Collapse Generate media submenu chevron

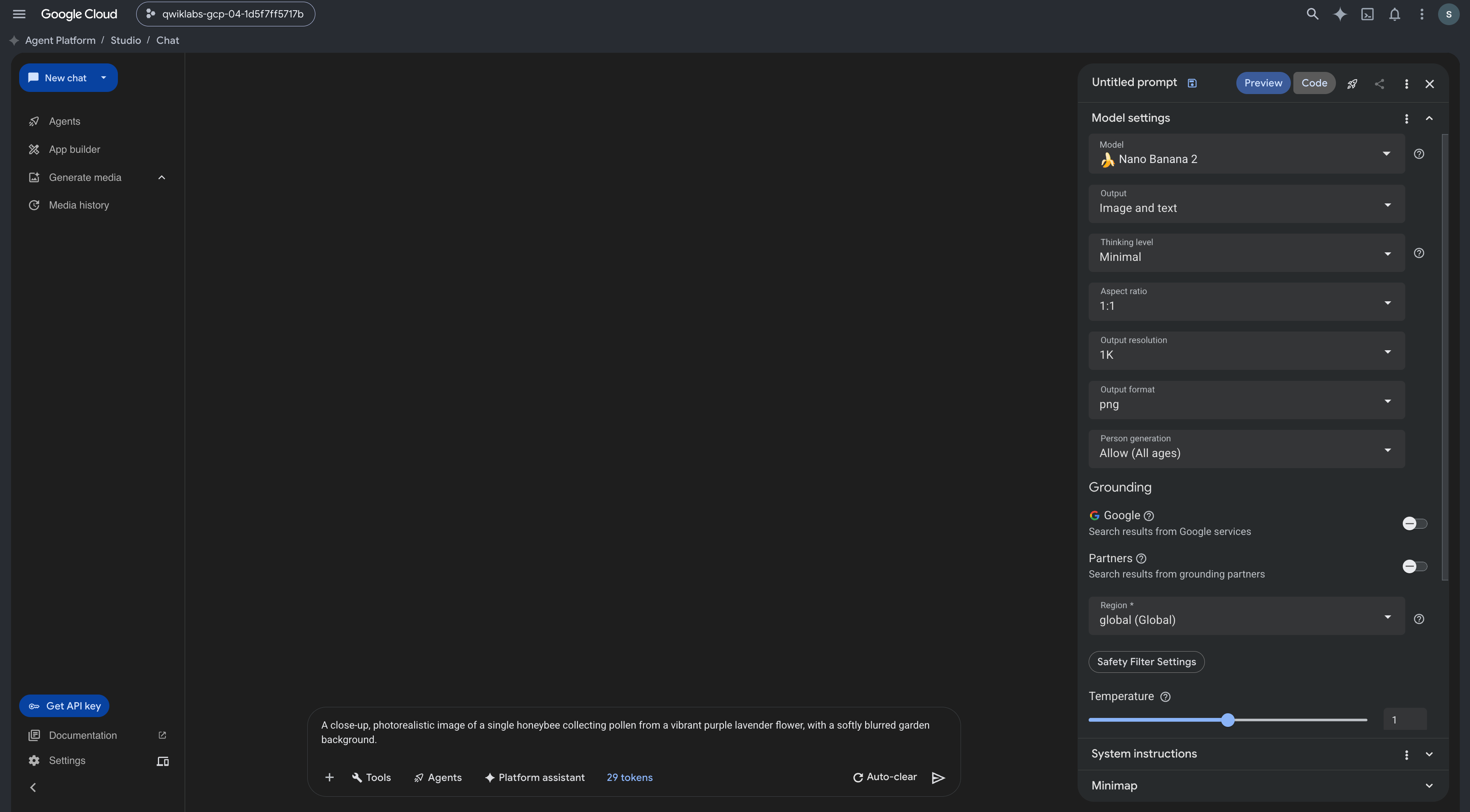(161, 177)
